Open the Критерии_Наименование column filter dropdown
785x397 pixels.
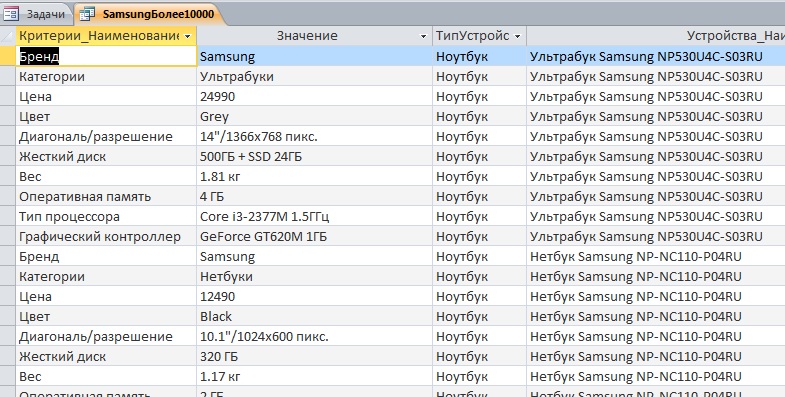coord(188,36)
